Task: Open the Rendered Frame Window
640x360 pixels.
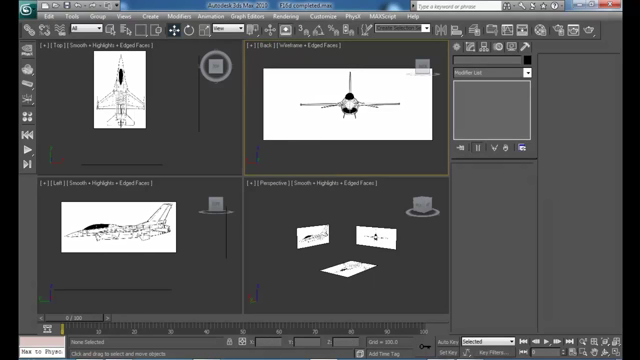Action: pyautogui.click(x=573, y=30)
